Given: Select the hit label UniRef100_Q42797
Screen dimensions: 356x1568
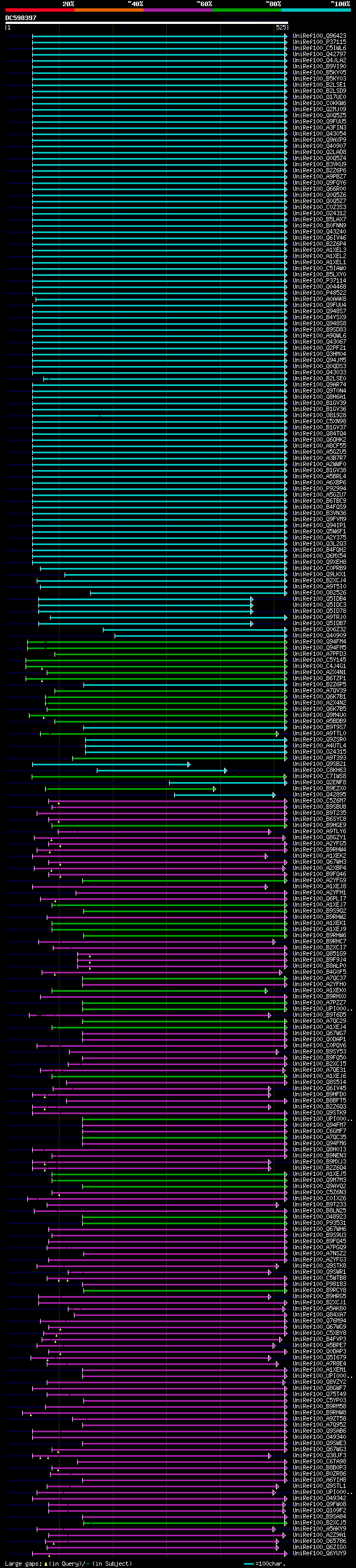Looking at the screenshot, I should (319, 54).
